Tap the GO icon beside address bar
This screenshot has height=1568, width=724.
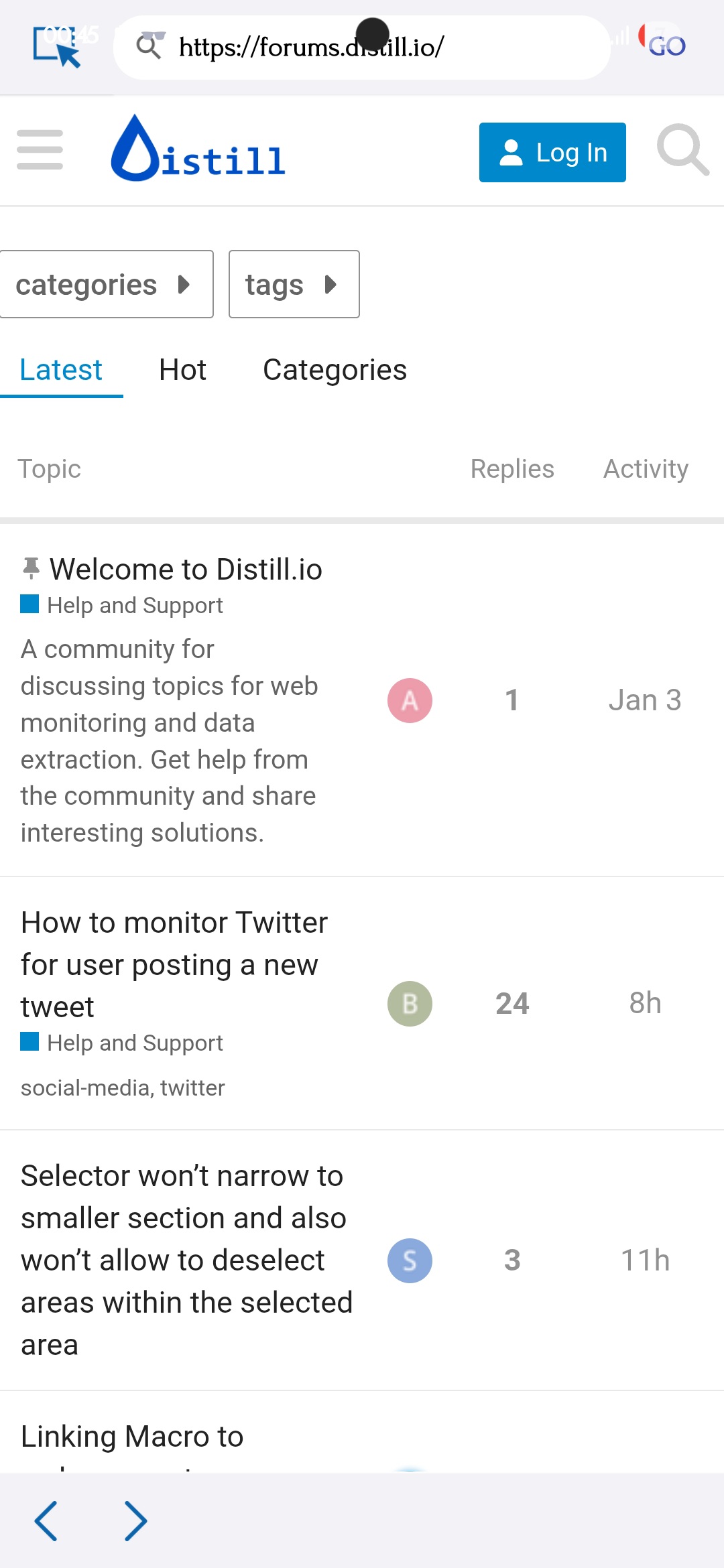[x=663, y=44]
